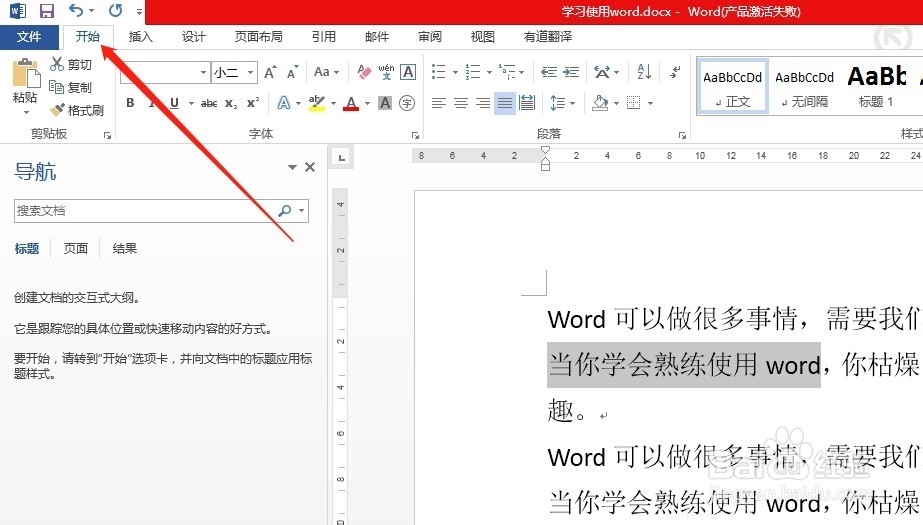Switch to the Insert (插入) tab
The width and height of the screenshot is (923, 525).
click(141, 36)
